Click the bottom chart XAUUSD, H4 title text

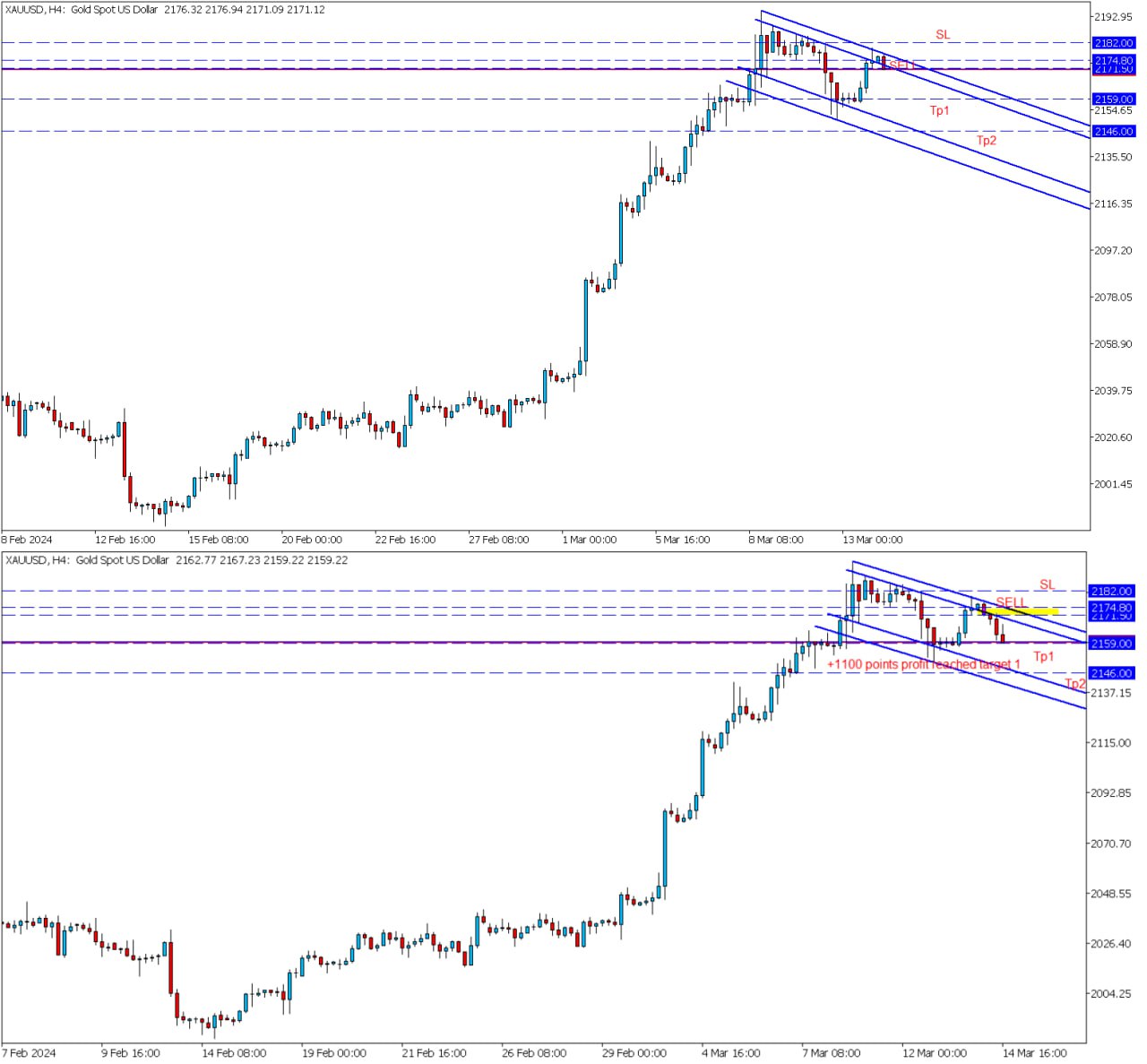click(x=177, y=560)
